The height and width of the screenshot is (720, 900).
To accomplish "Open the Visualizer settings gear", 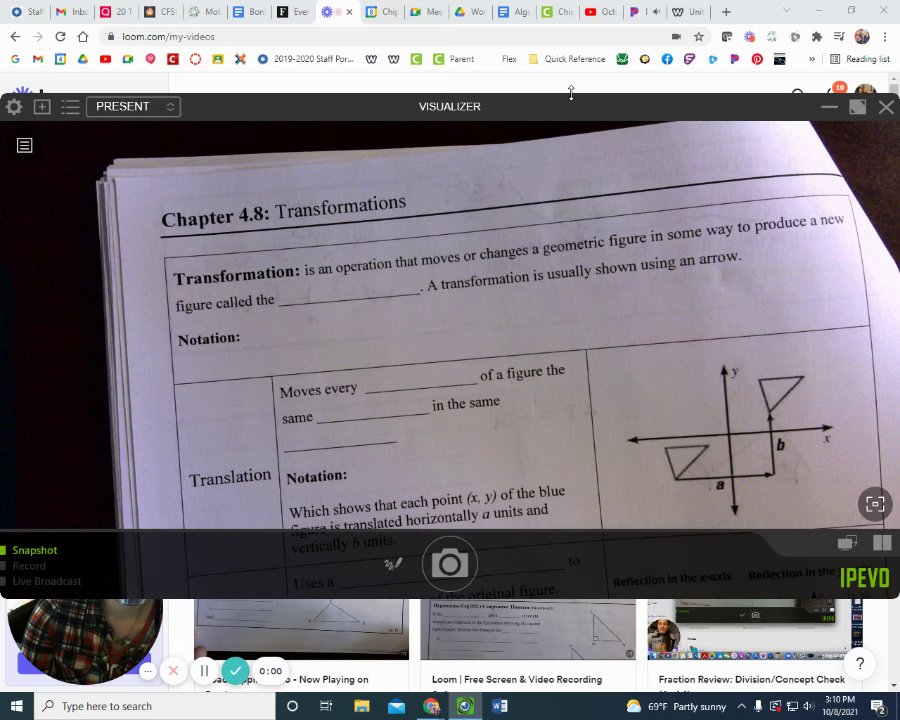I will [x=14, y=107].
